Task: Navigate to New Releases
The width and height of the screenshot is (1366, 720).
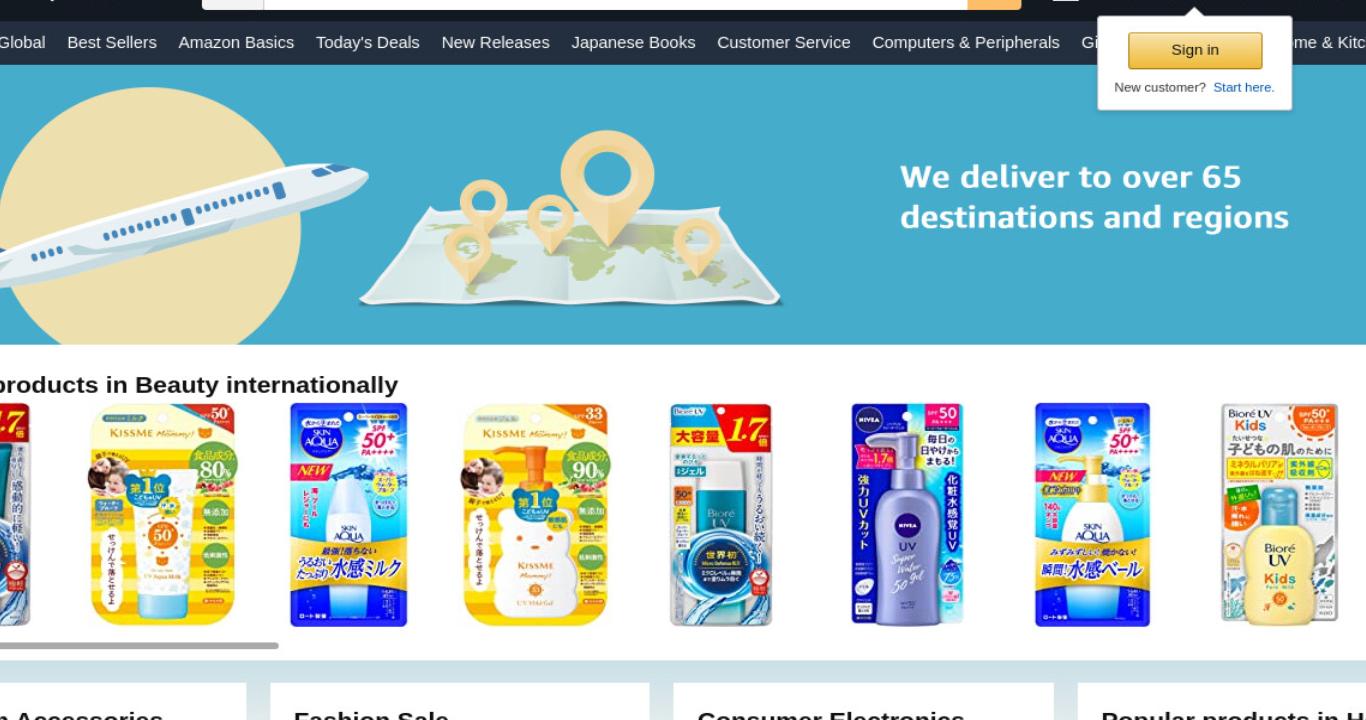Action: pyautogui.click(x=495, y=42)
